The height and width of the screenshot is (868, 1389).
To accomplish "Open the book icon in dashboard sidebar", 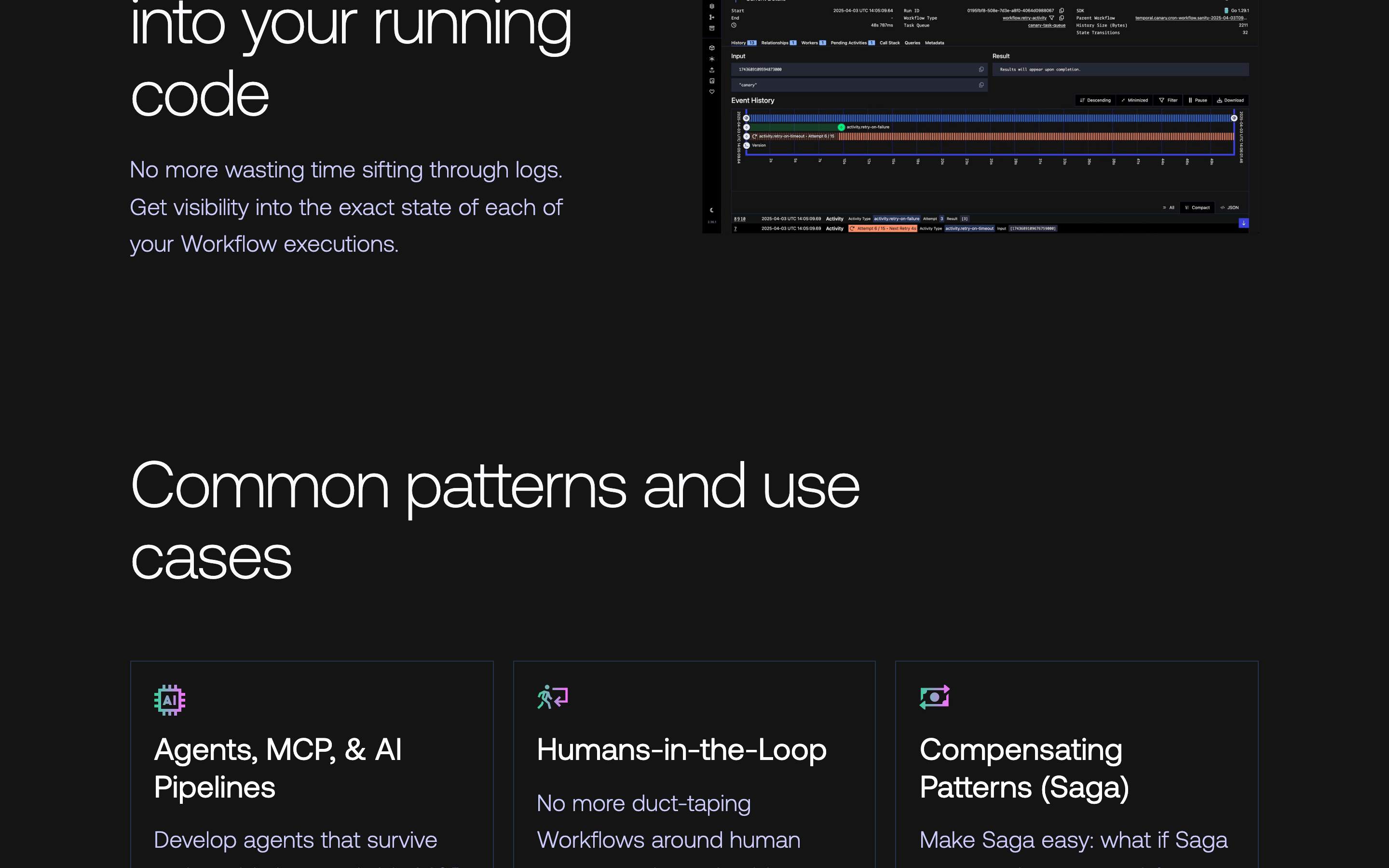I will (712, 81).
